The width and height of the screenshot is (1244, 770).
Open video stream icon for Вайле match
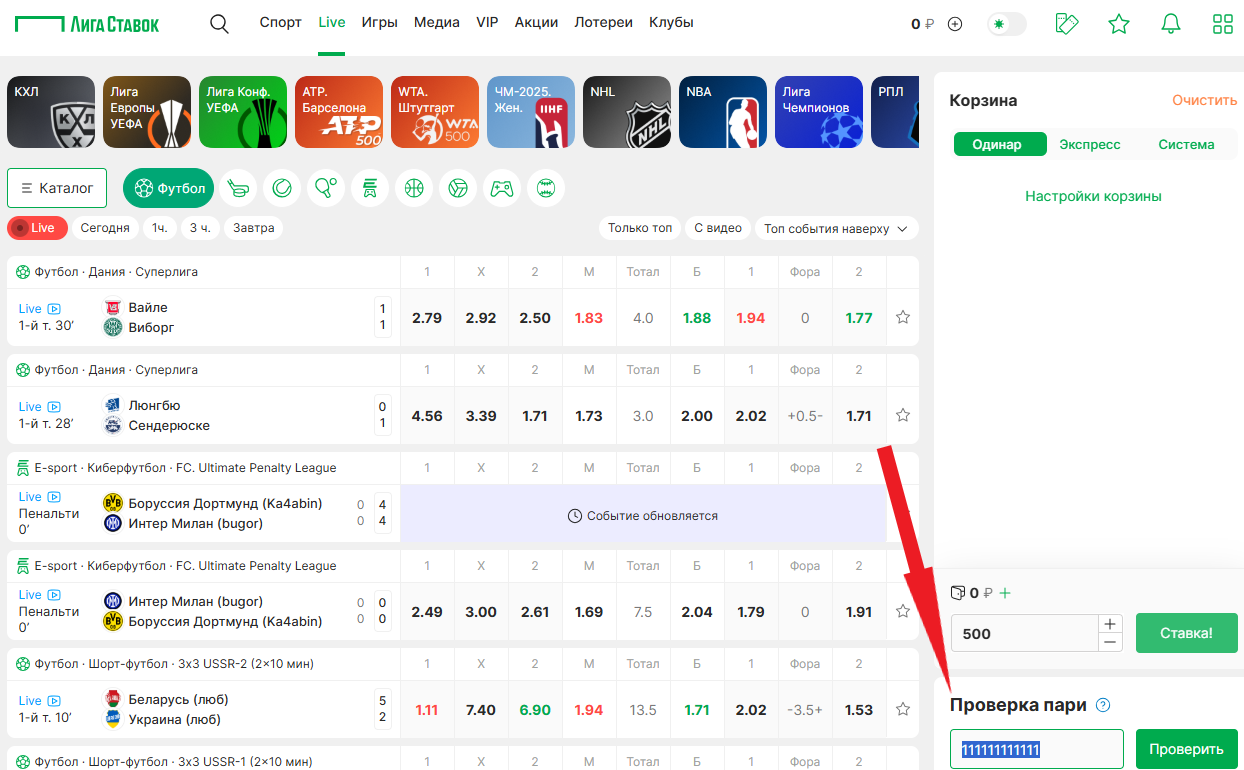(54, 309)
